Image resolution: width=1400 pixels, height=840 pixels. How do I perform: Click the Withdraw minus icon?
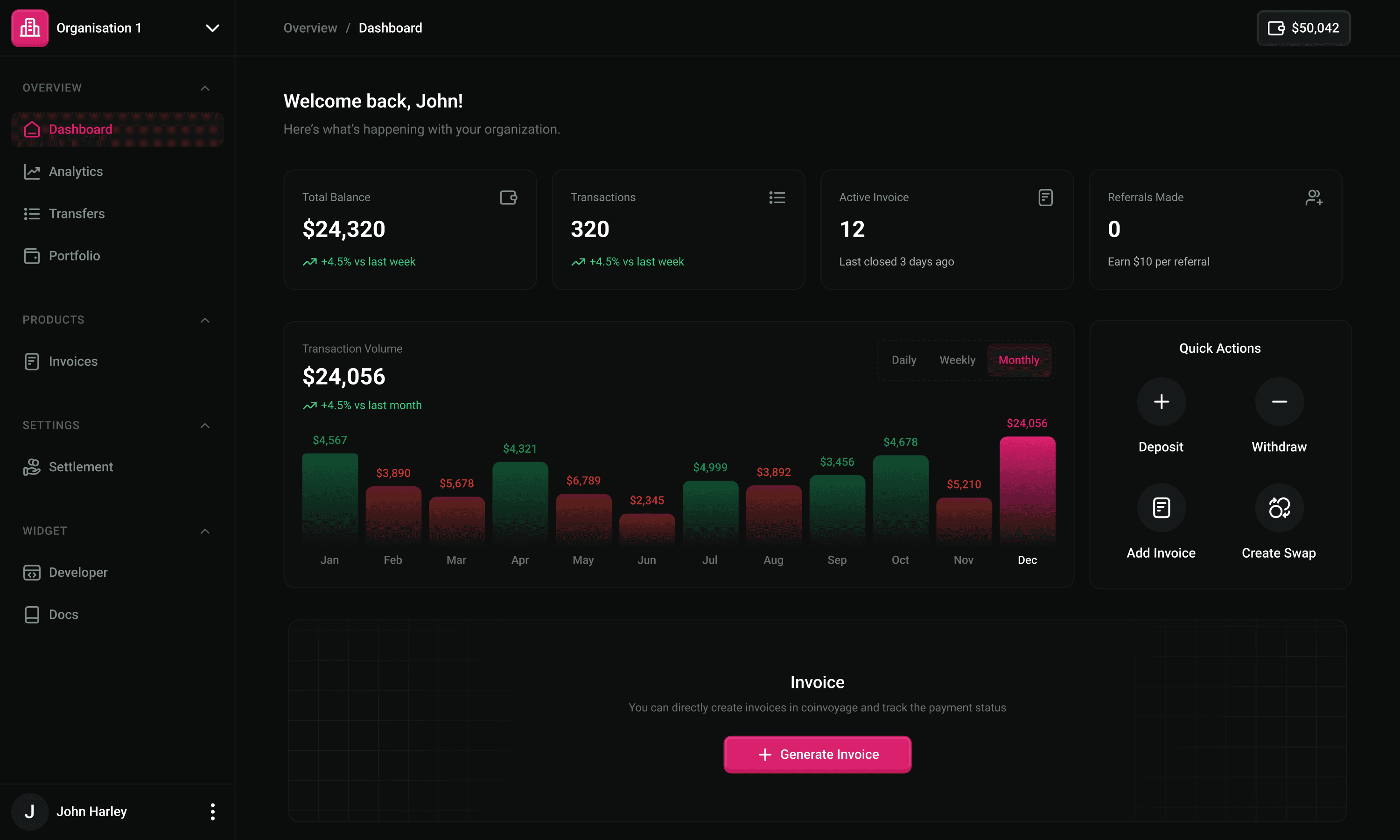[x=1279, y=401]
